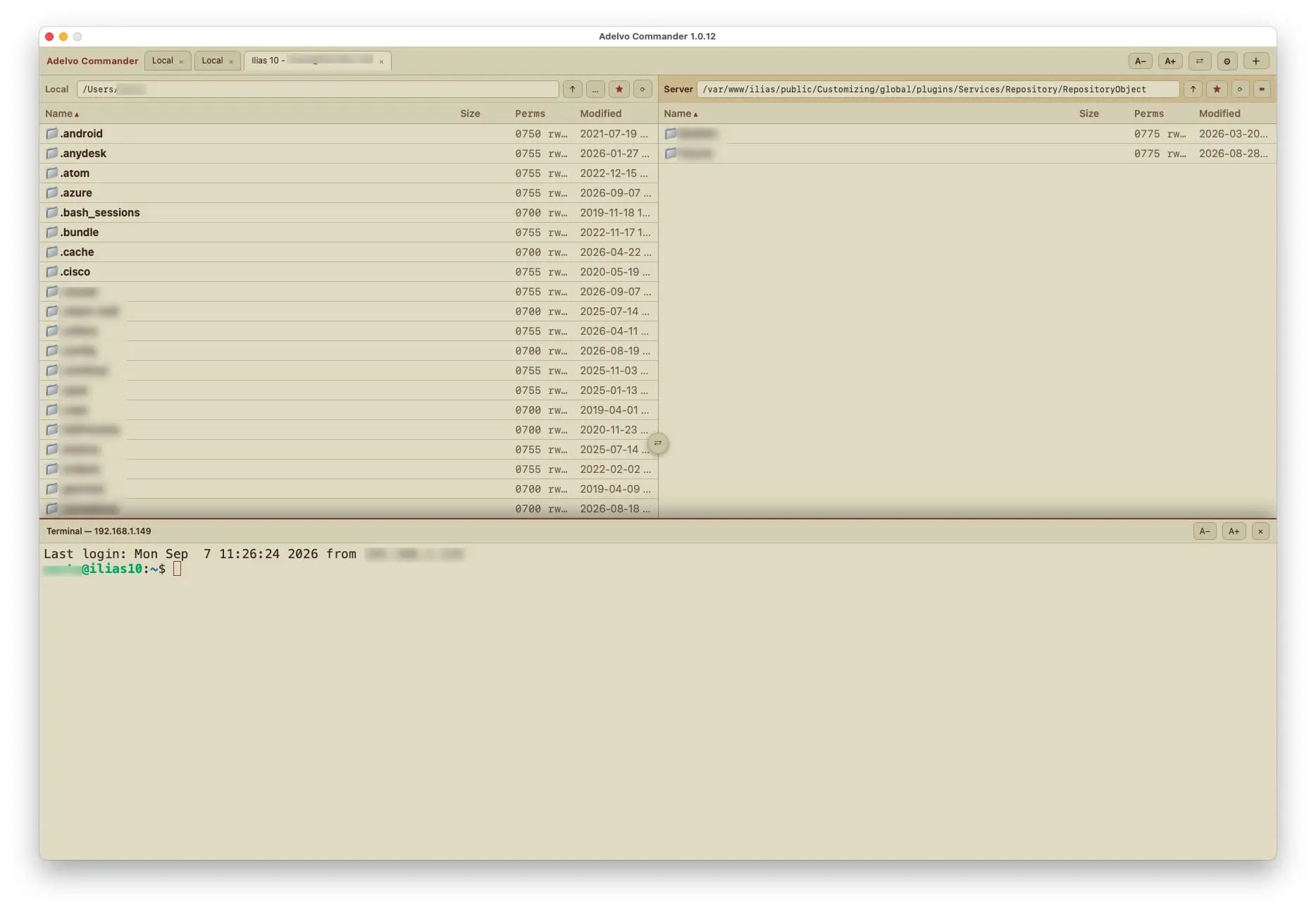1316x912 pixels.
Task: Click transfer arrows button between panes
Action: pos(657,443)
